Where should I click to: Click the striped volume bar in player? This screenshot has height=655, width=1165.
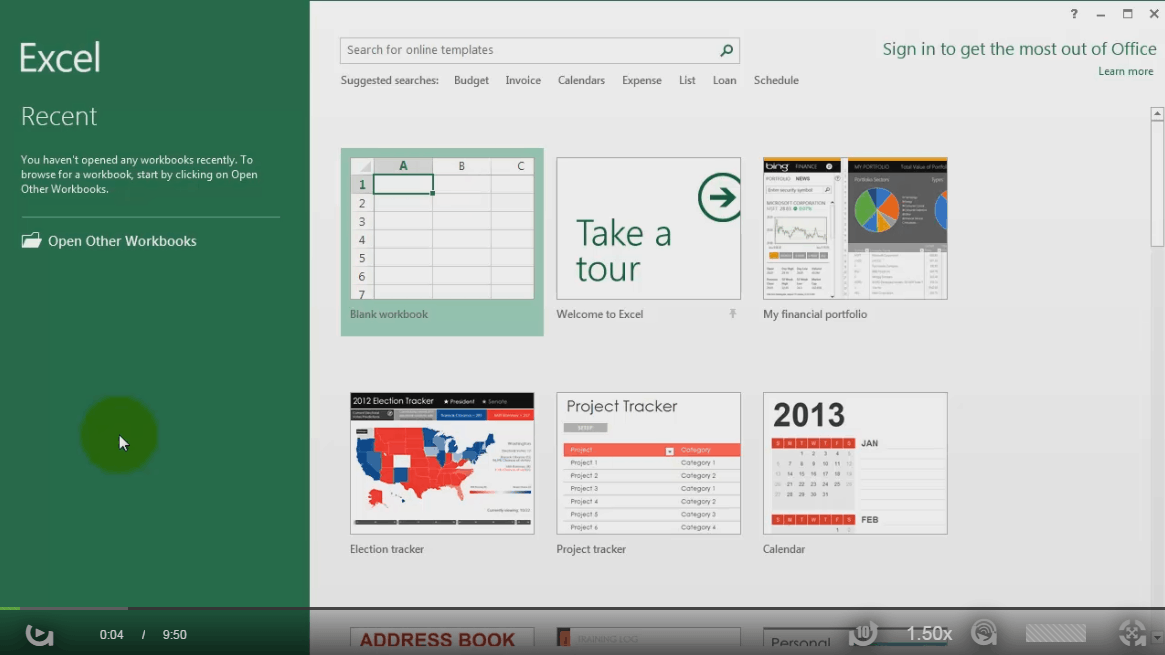[x=1056, y=633]
